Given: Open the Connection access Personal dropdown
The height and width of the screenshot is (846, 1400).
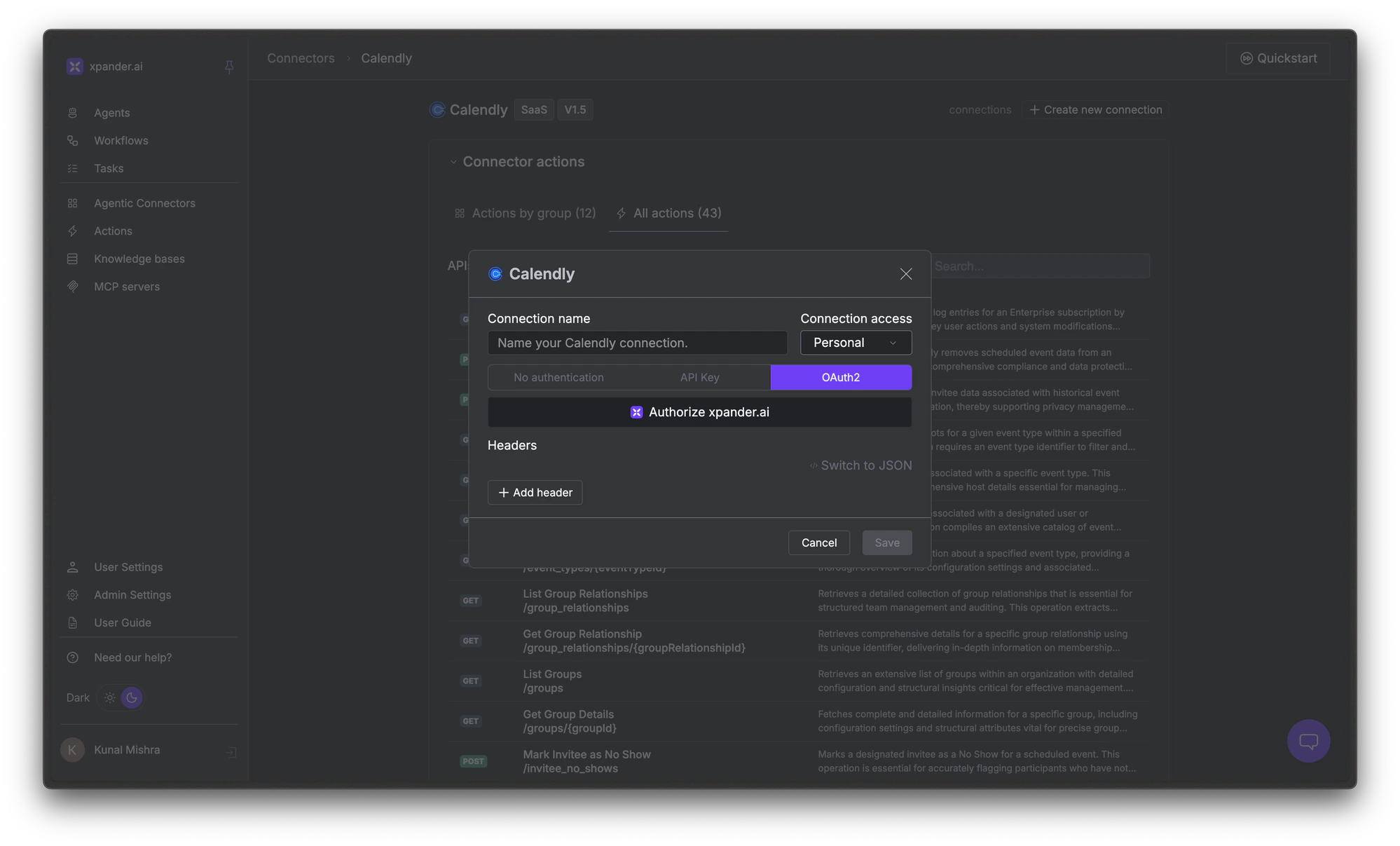Looking at the screenshot, I should click(855, 343).
